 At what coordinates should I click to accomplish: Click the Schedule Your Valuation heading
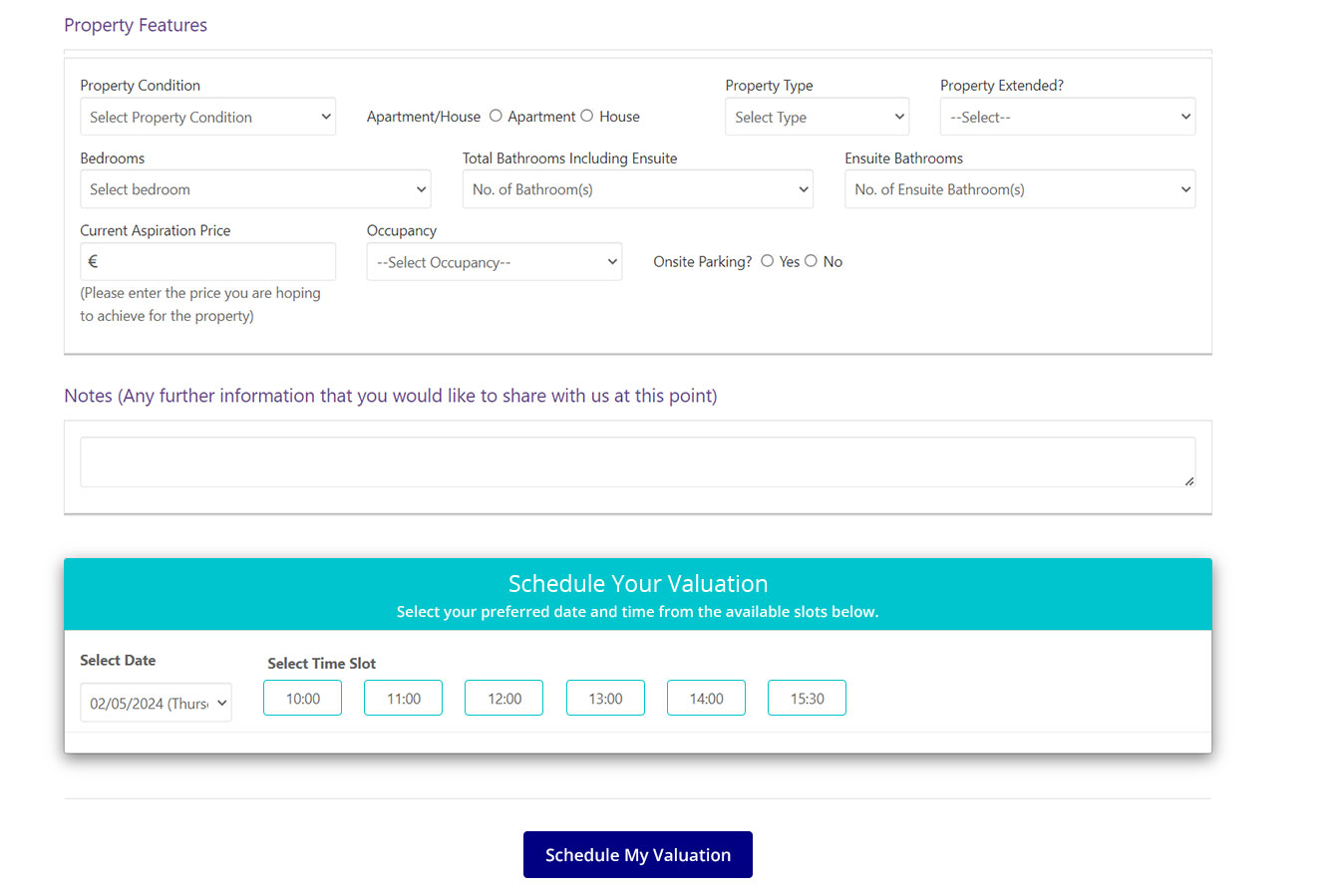pos(638,584)
